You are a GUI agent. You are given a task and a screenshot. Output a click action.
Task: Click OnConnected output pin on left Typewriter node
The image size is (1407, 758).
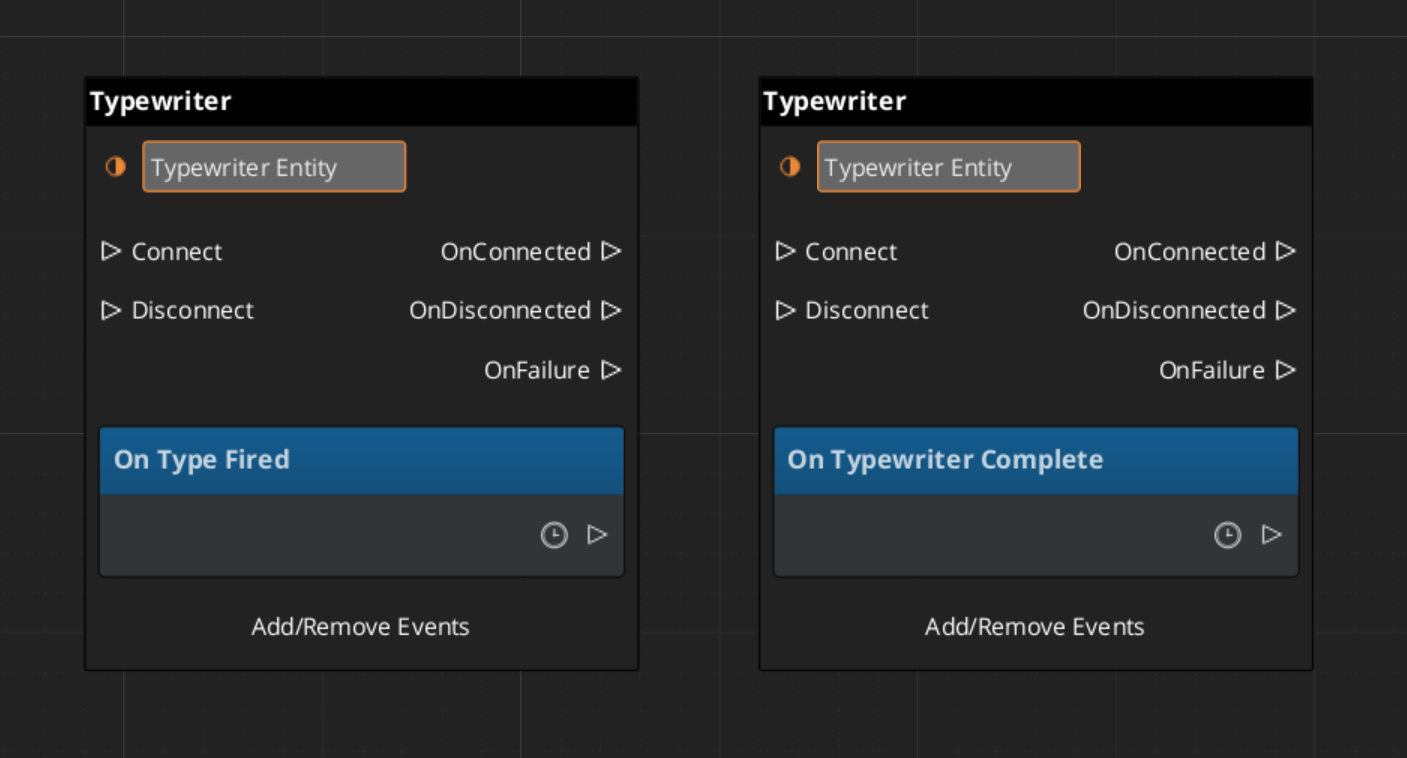point(611,251)
